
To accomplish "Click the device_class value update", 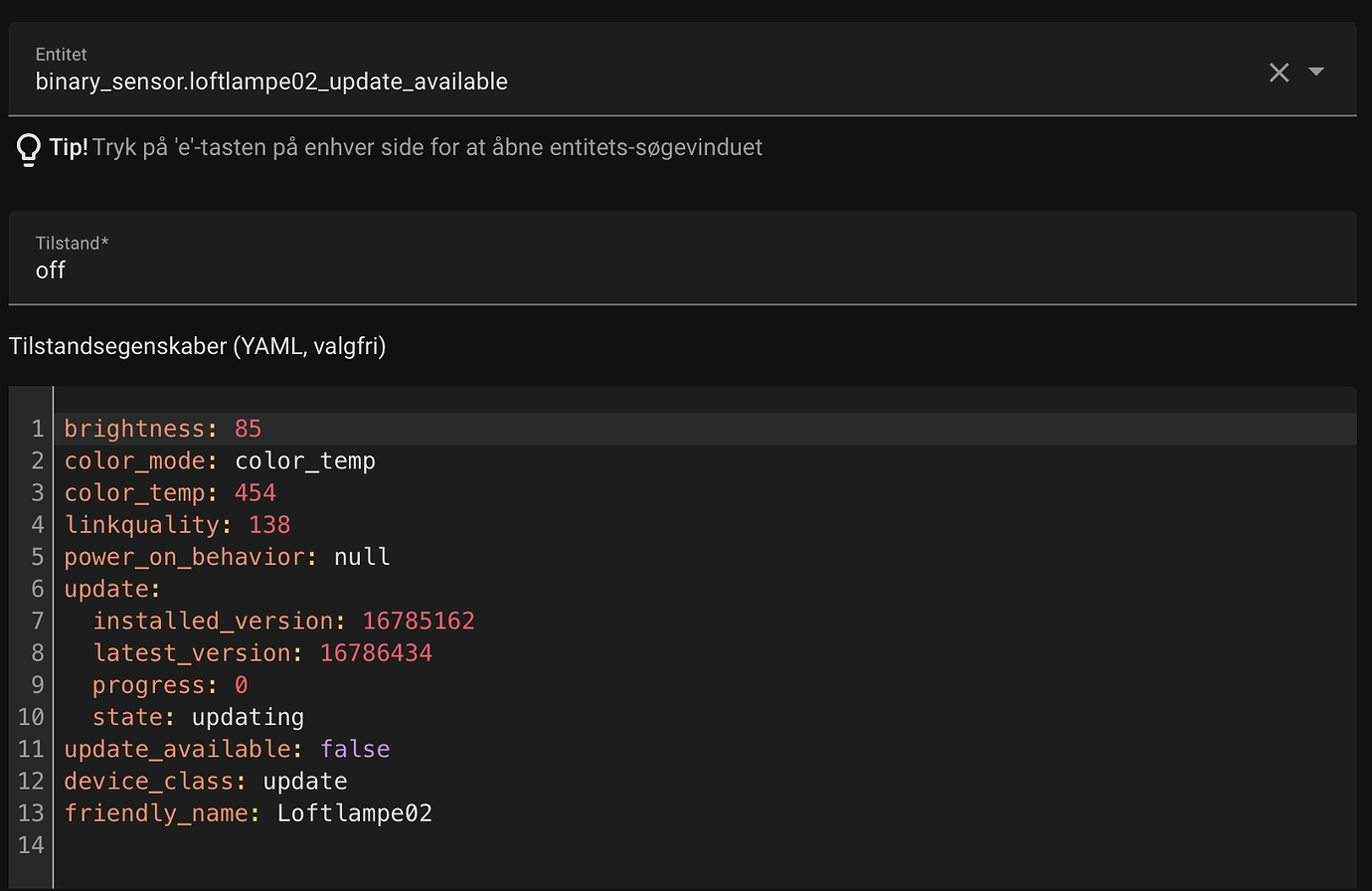I will (x=304, y=782).
